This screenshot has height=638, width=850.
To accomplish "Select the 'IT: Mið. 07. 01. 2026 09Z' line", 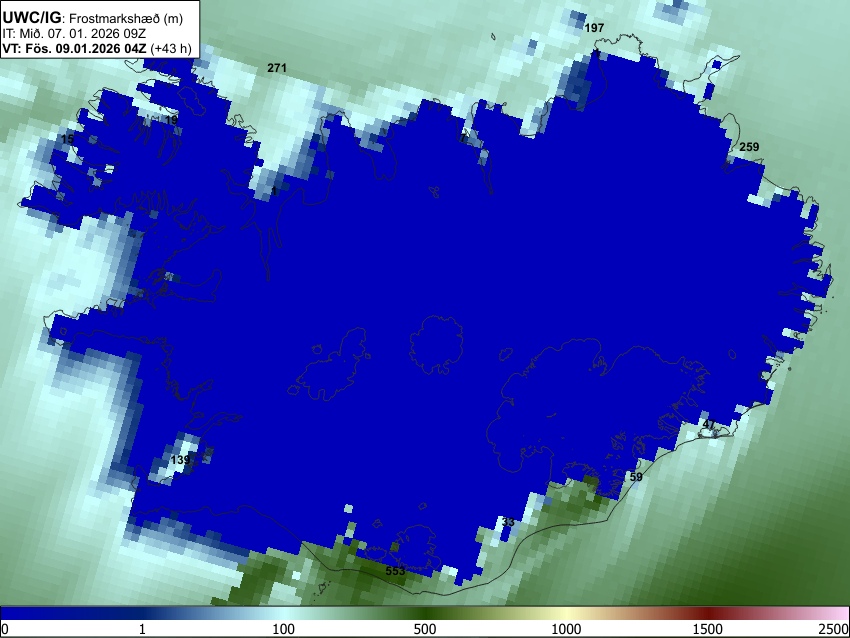I will [74, 34].
